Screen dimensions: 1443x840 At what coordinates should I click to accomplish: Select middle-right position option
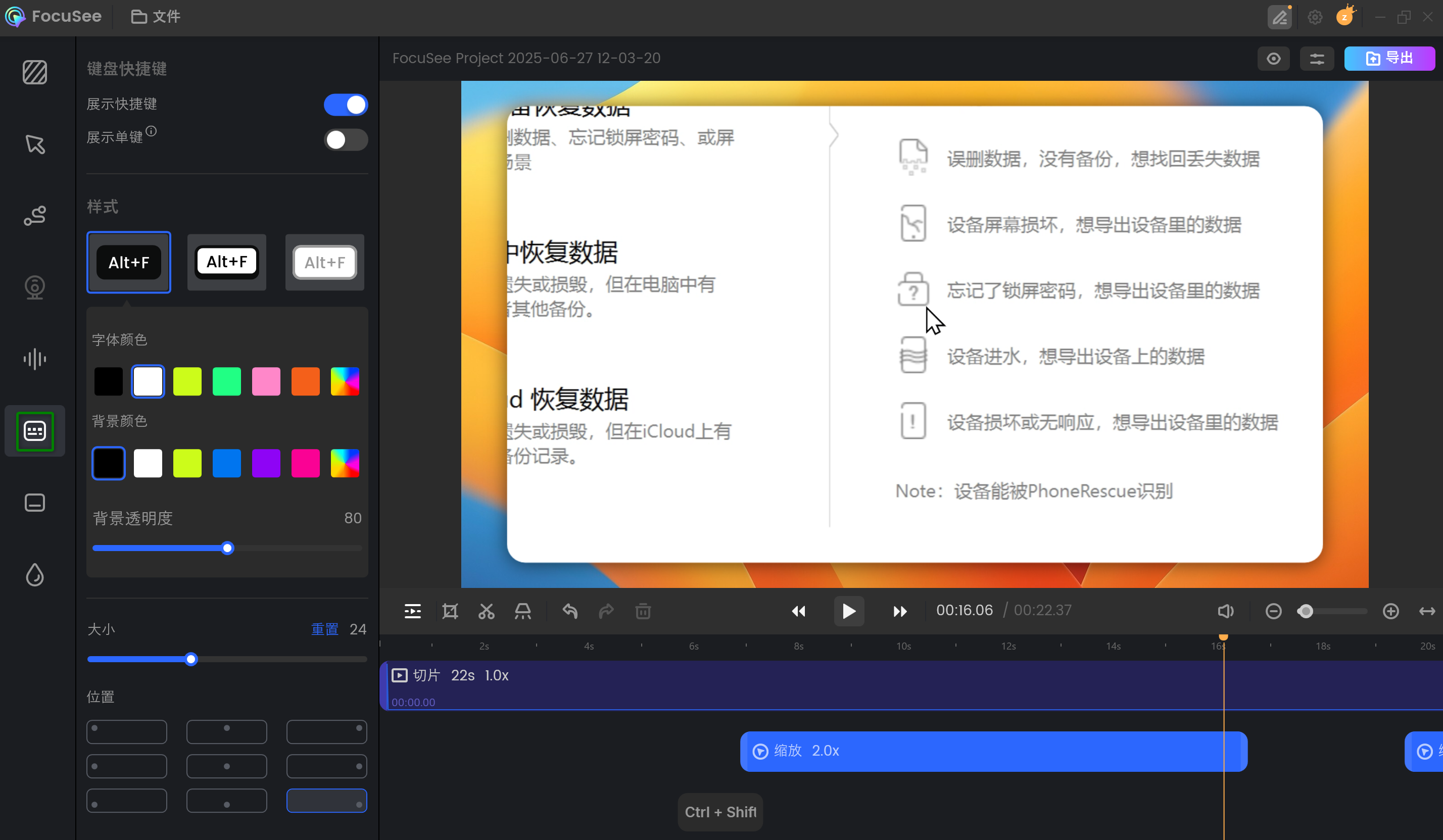coord(326,766)
